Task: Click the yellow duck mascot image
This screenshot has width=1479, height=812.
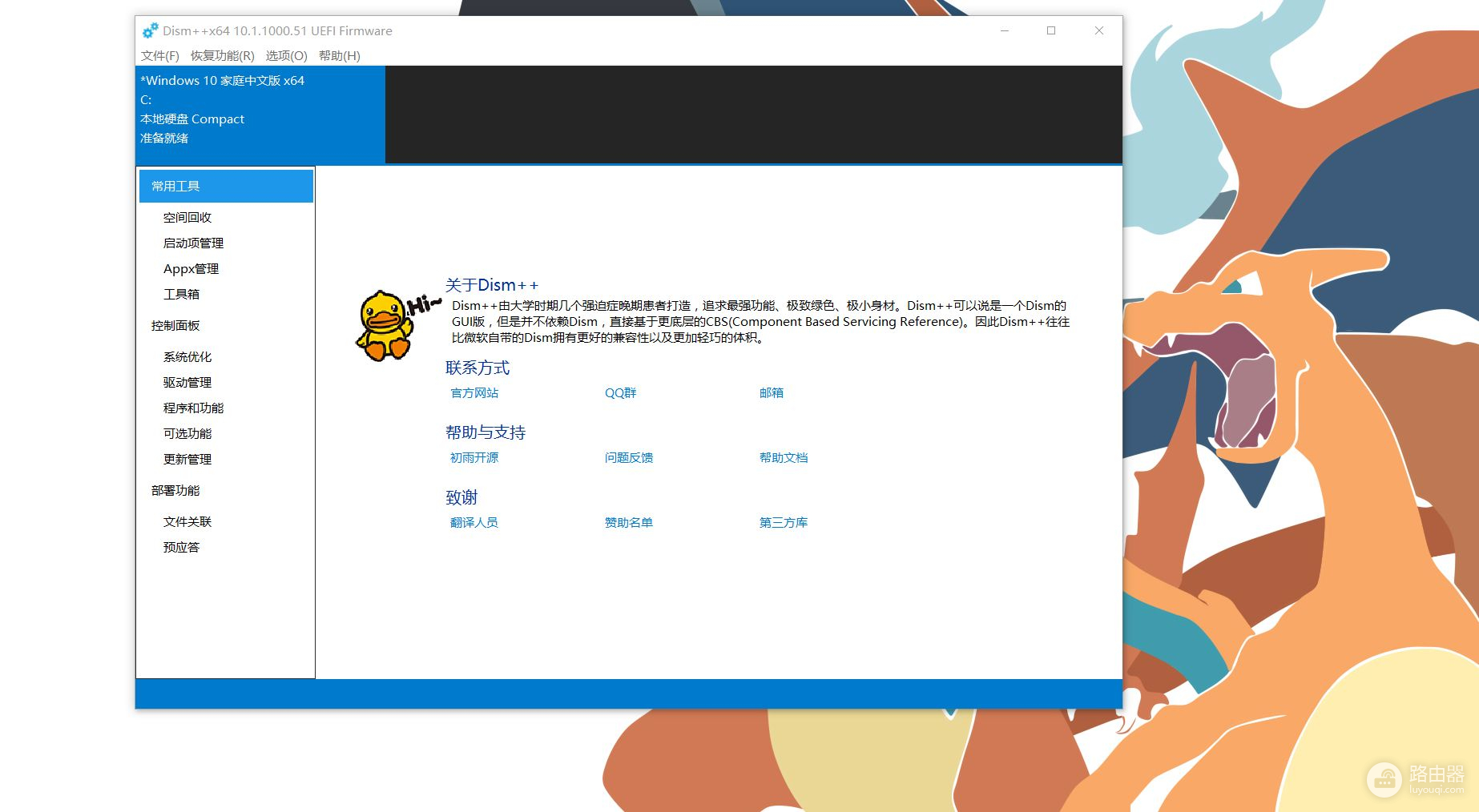Action: click(x=385, y=326)
